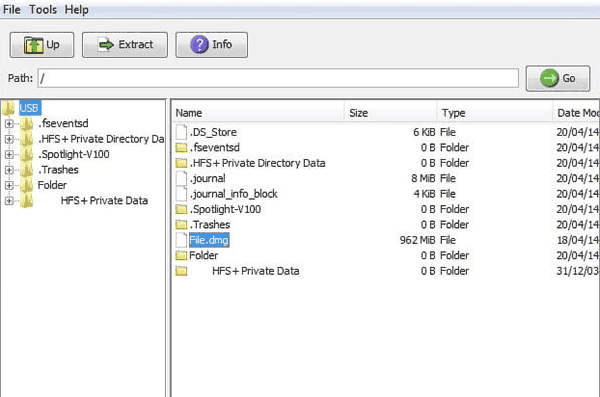Focus the Path input field
The width and height of the screenshot is (600, 397).
pos(278,78)
